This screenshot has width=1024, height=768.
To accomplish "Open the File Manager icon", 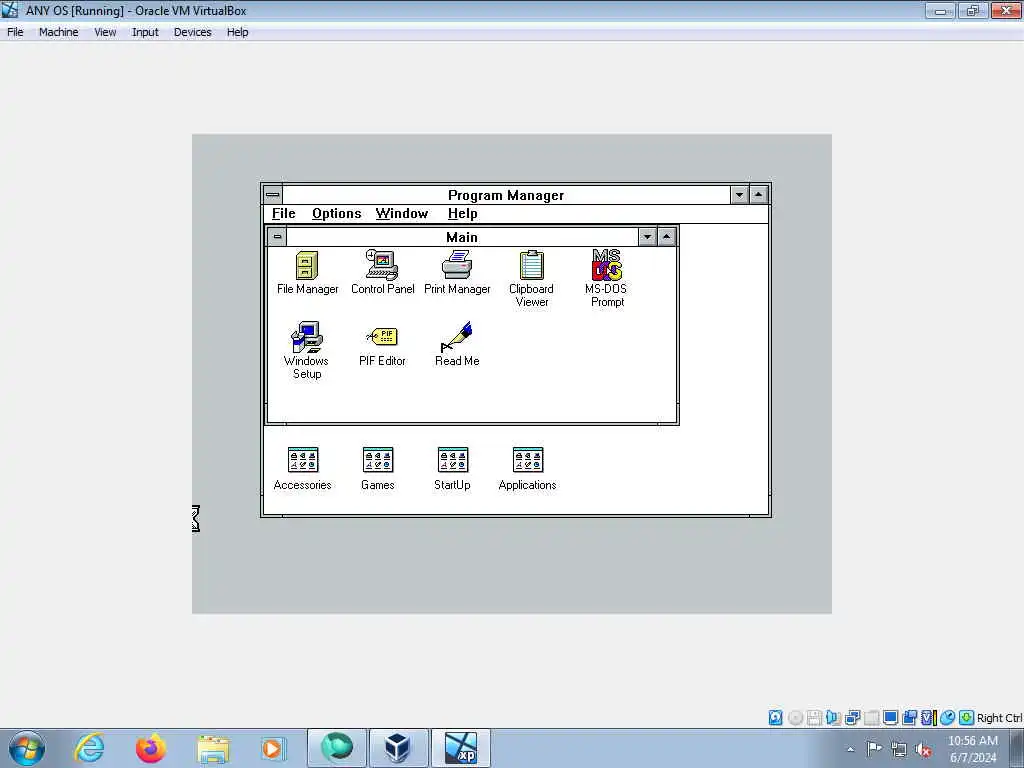I will (x=307, y=273).
